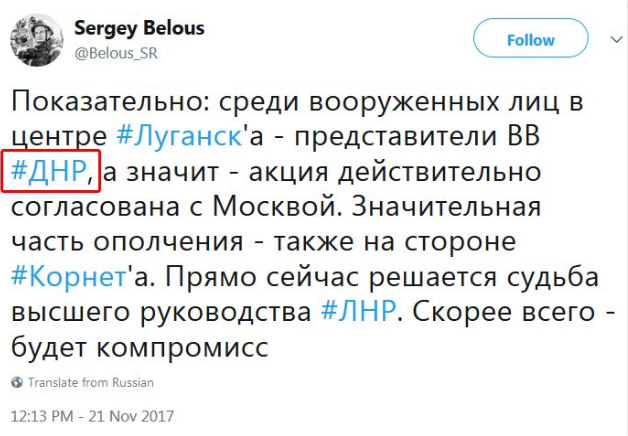Click Sergey Belous profile avatar
628x436 pixels.
pyautogui.click(x=35, y=41)
